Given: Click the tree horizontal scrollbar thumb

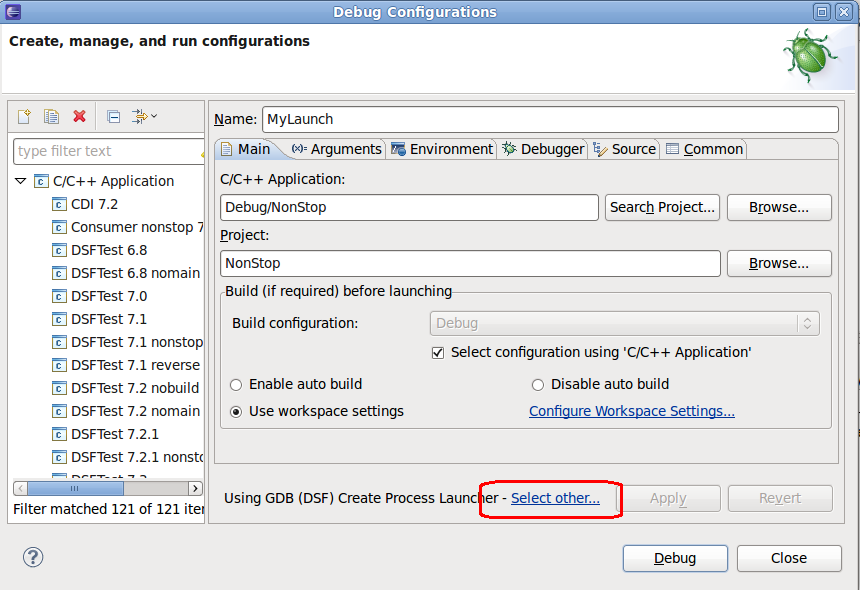Looking at the screenshot, I should [75, 488].
